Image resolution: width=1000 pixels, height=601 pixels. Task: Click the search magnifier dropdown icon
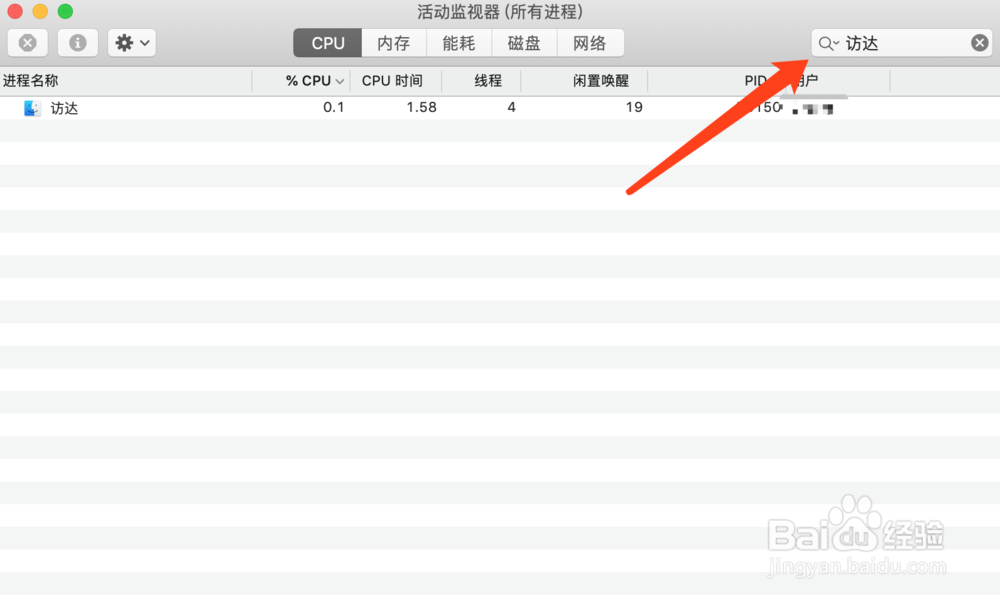pos(828,43)
